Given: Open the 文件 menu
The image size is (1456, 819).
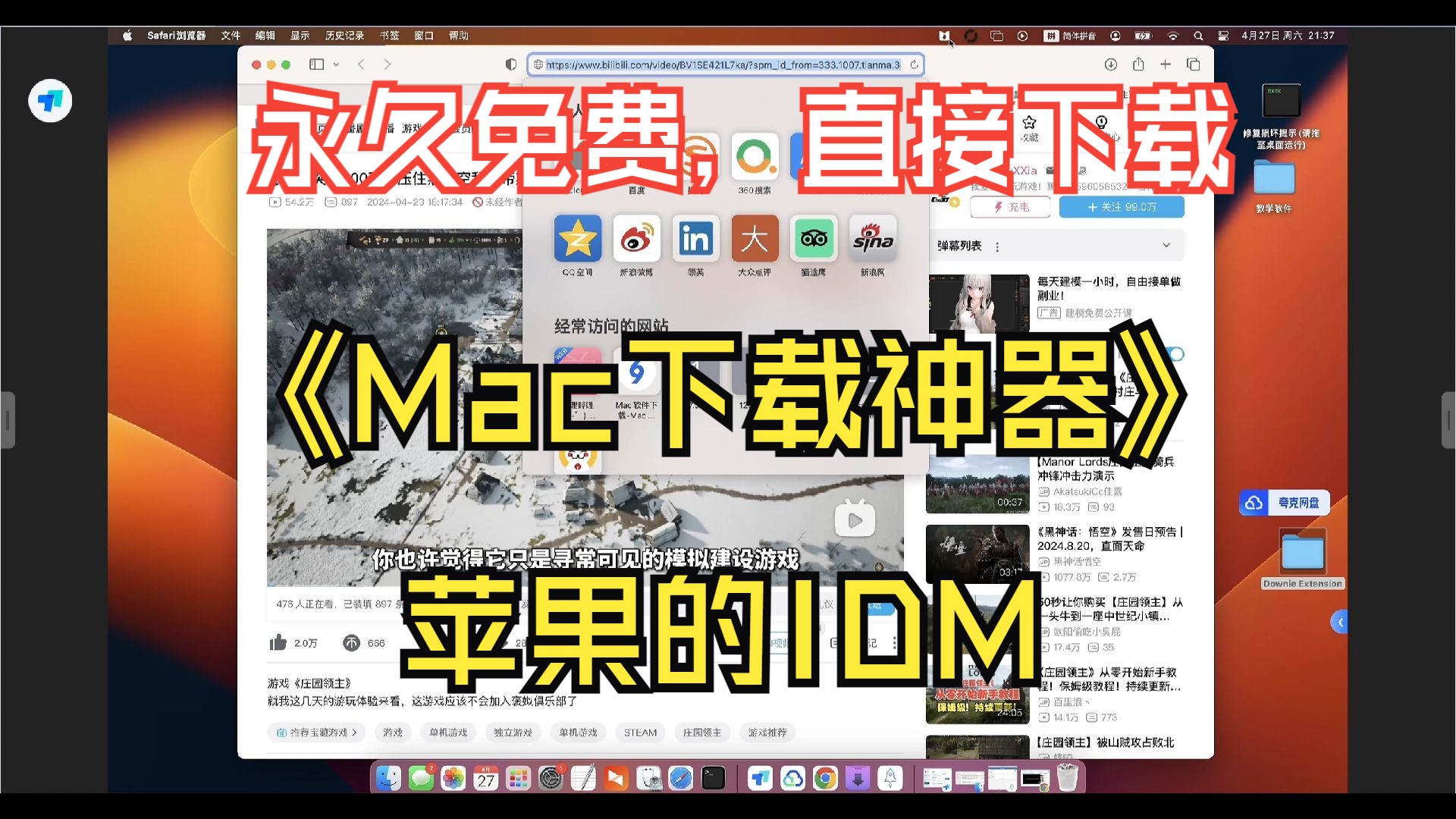Looking at the screenshot, I should (x=231, y=36).
